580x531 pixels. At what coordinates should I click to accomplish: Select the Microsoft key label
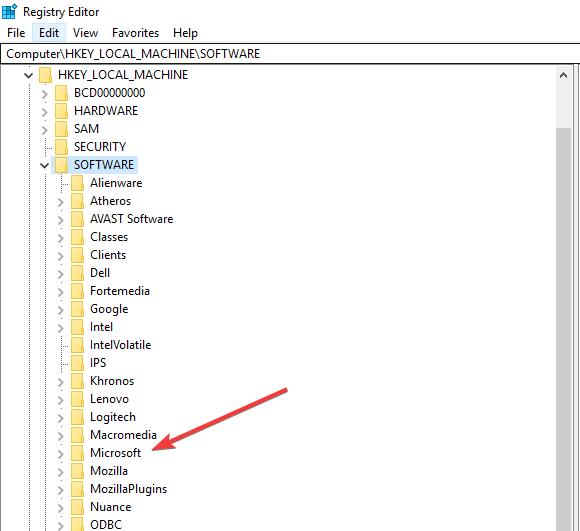point(115,453)
